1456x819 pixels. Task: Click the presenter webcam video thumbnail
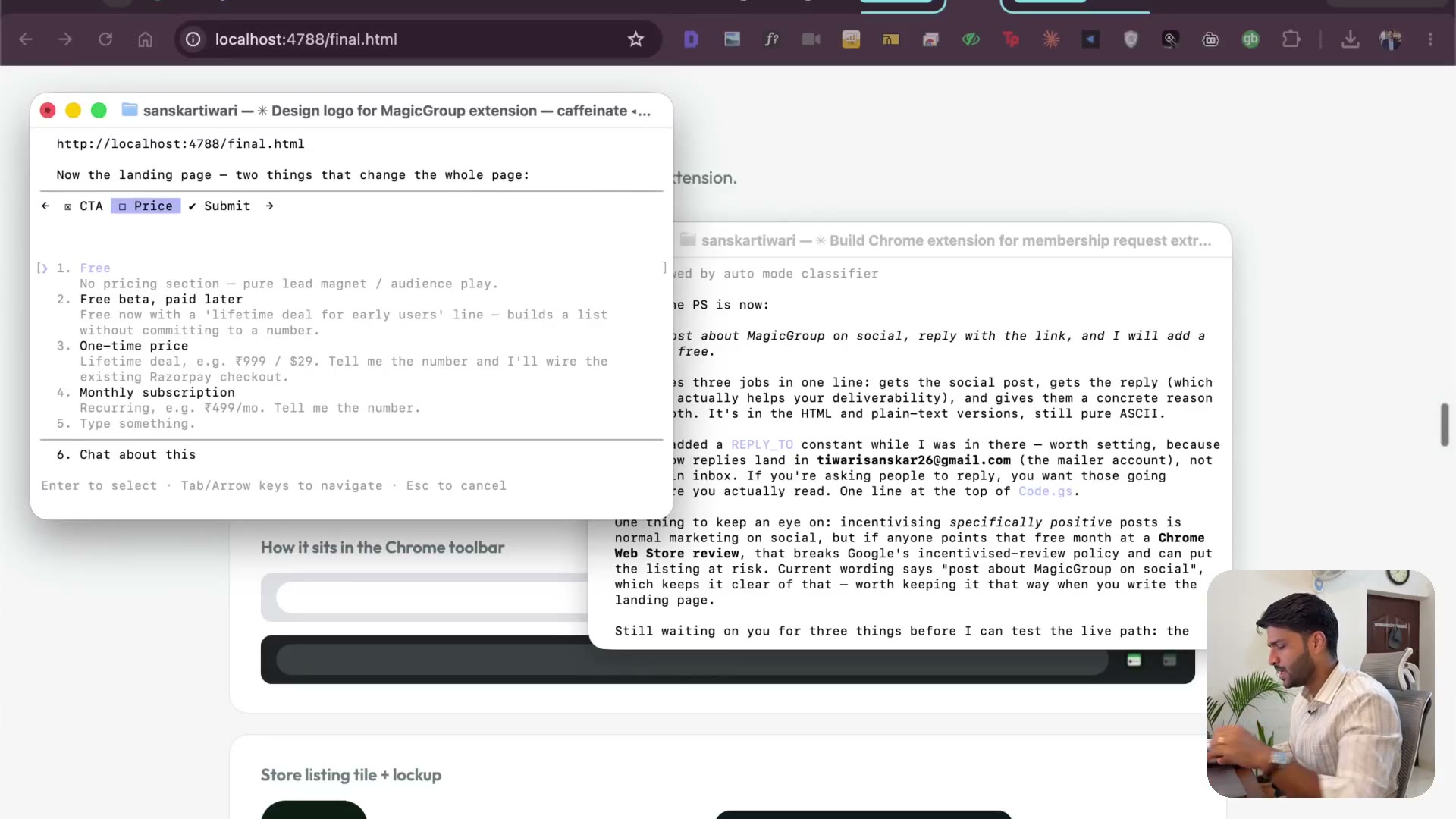1320,684
